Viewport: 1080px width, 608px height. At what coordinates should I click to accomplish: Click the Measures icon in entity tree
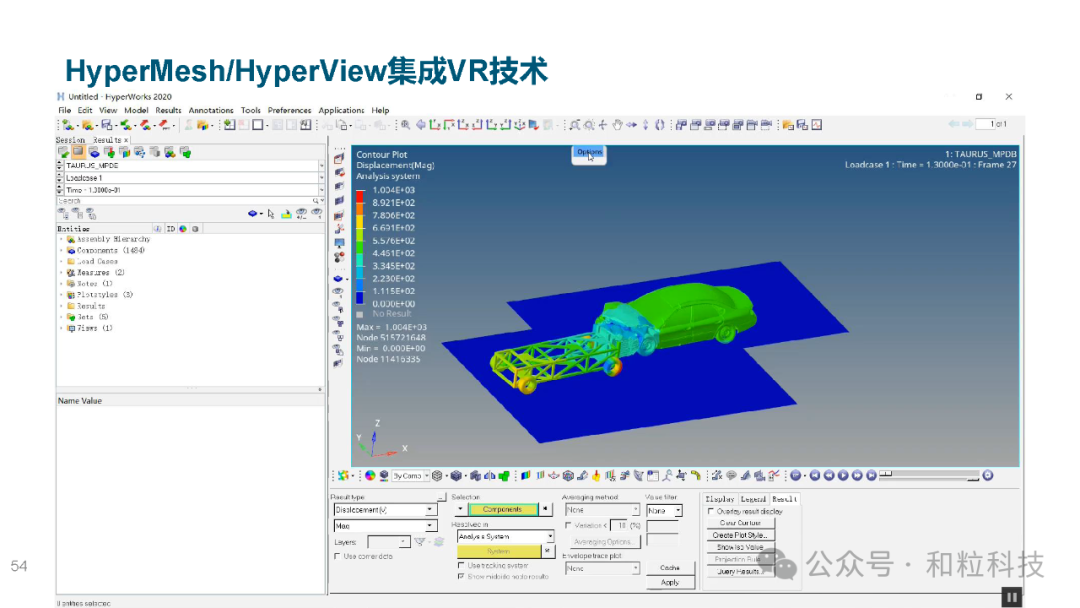point(71,273)
